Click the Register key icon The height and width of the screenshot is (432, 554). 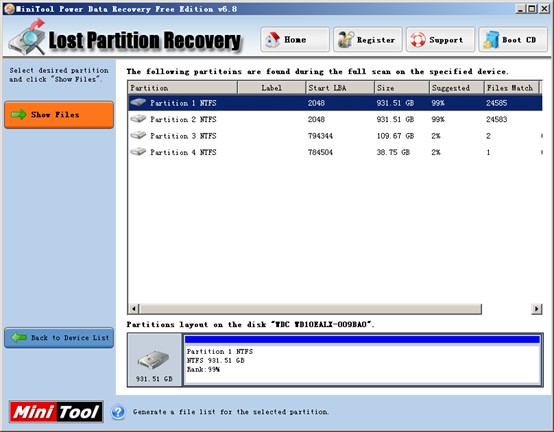[346, 40]
